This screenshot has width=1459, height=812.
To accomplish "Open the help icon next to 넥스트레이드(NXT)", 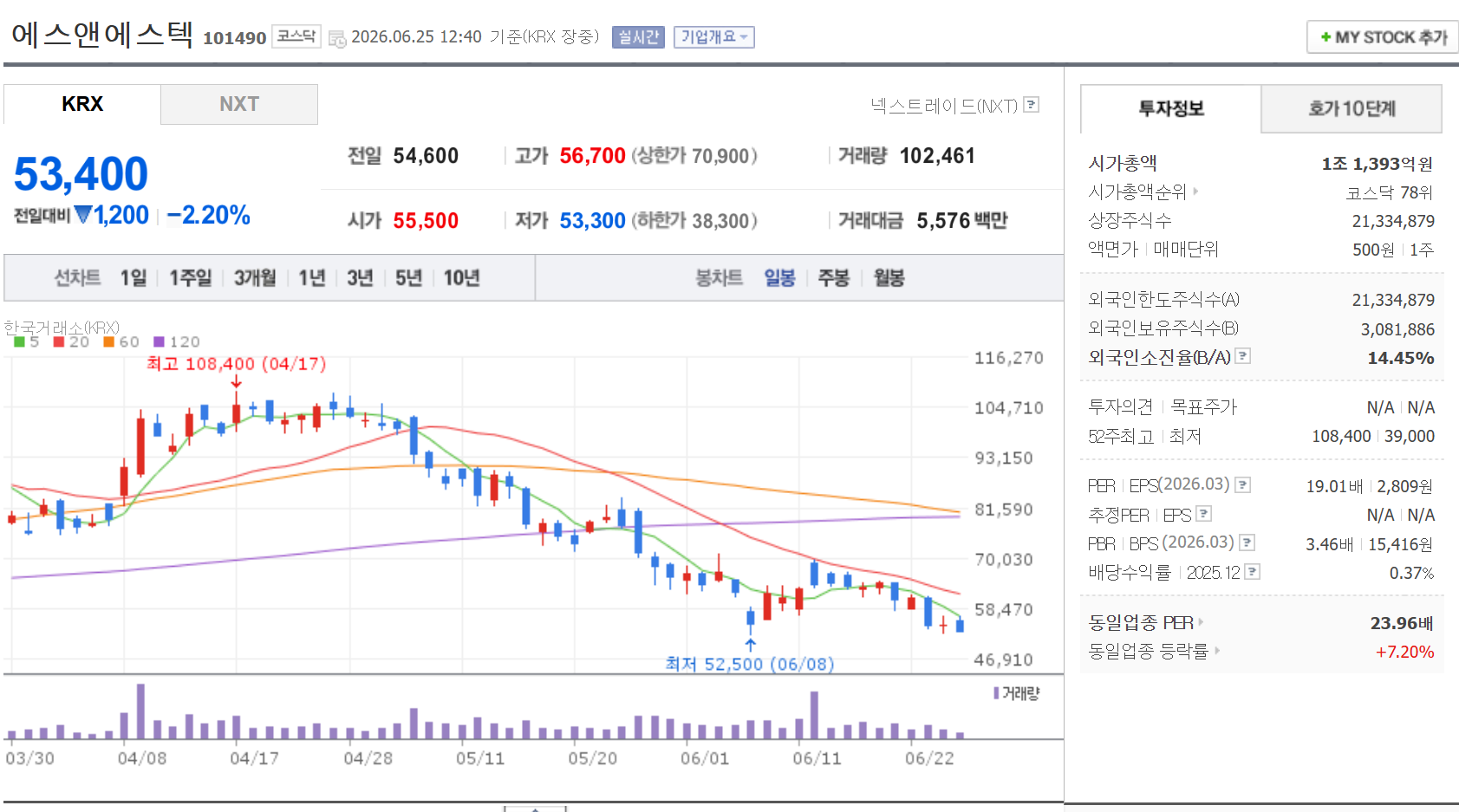I will [x=1031, y=105].
